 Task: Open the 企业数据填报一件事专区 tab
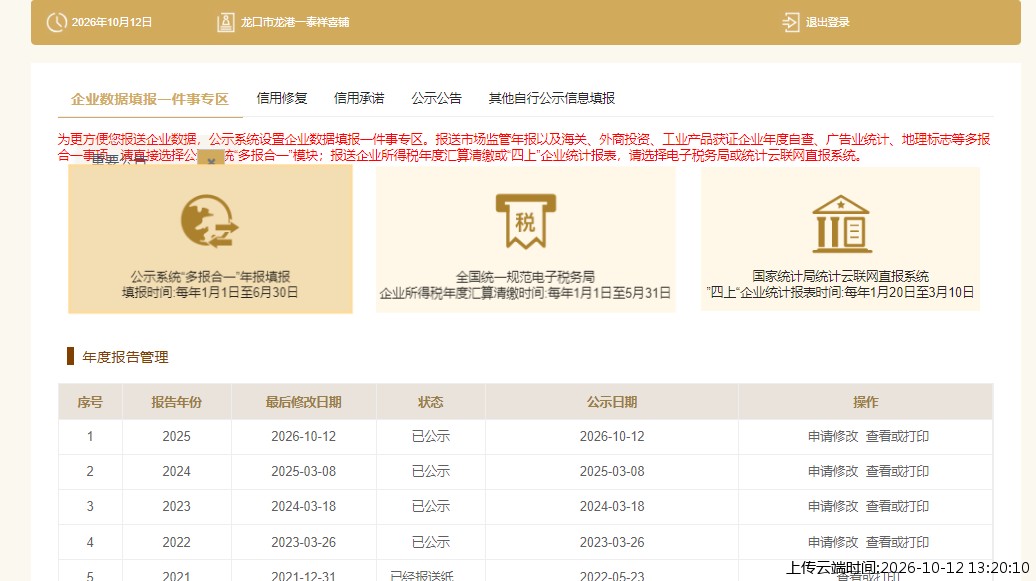(x=150, y=99)
